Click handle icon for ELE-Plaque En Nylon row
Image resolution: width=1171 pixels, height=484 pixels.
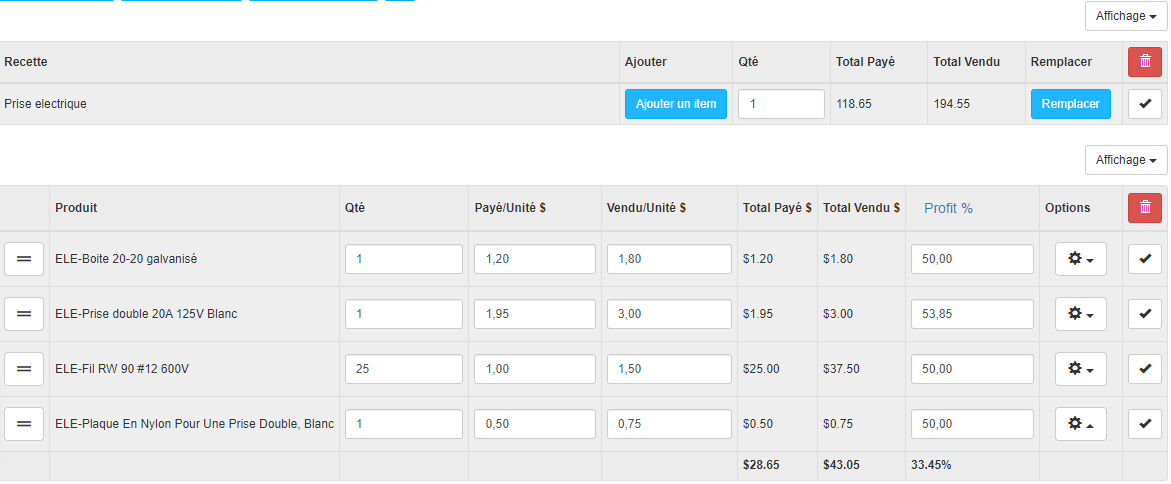24,424
